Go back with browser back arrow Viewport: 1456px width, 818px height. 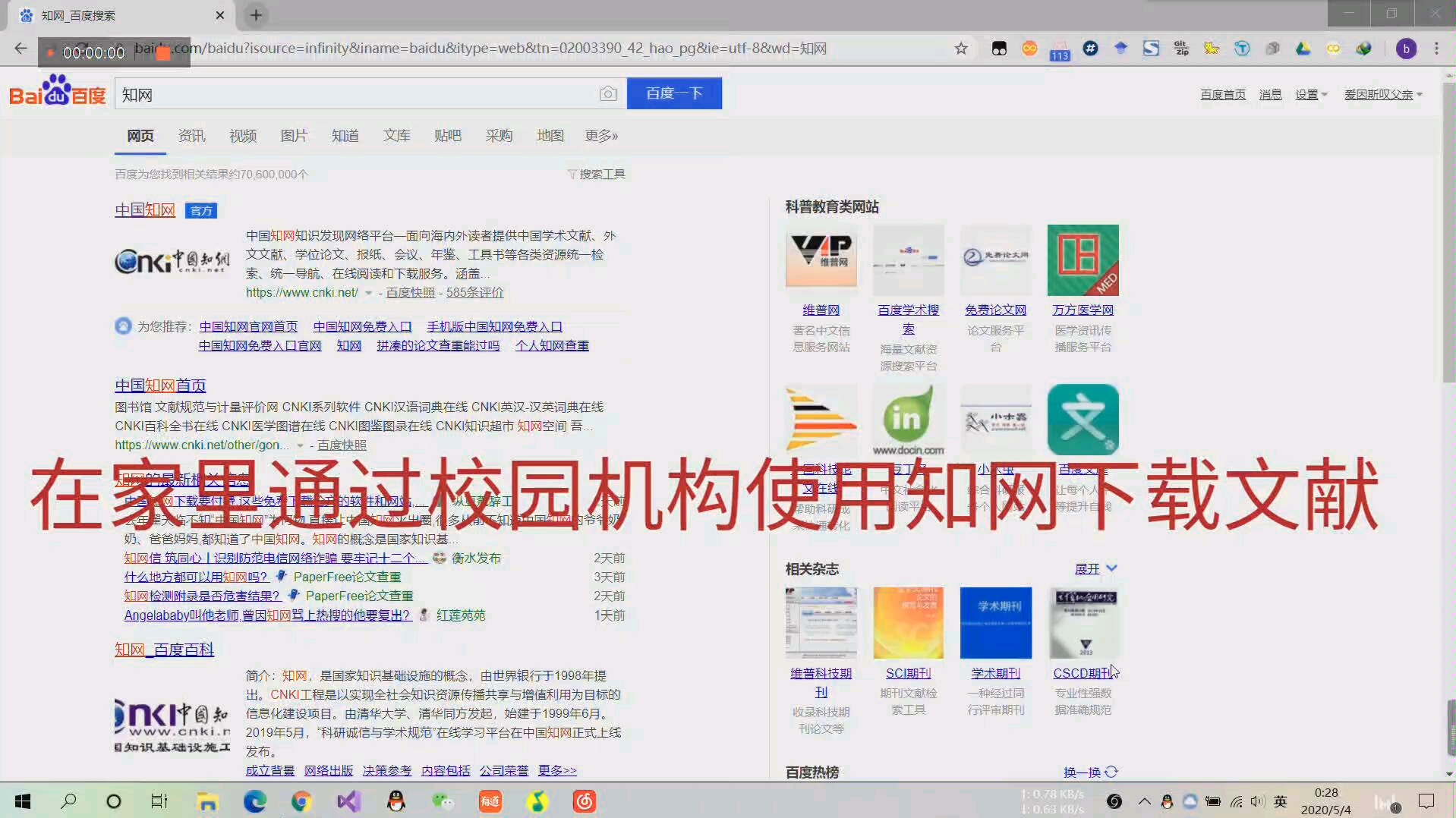[x=20, y=49]
